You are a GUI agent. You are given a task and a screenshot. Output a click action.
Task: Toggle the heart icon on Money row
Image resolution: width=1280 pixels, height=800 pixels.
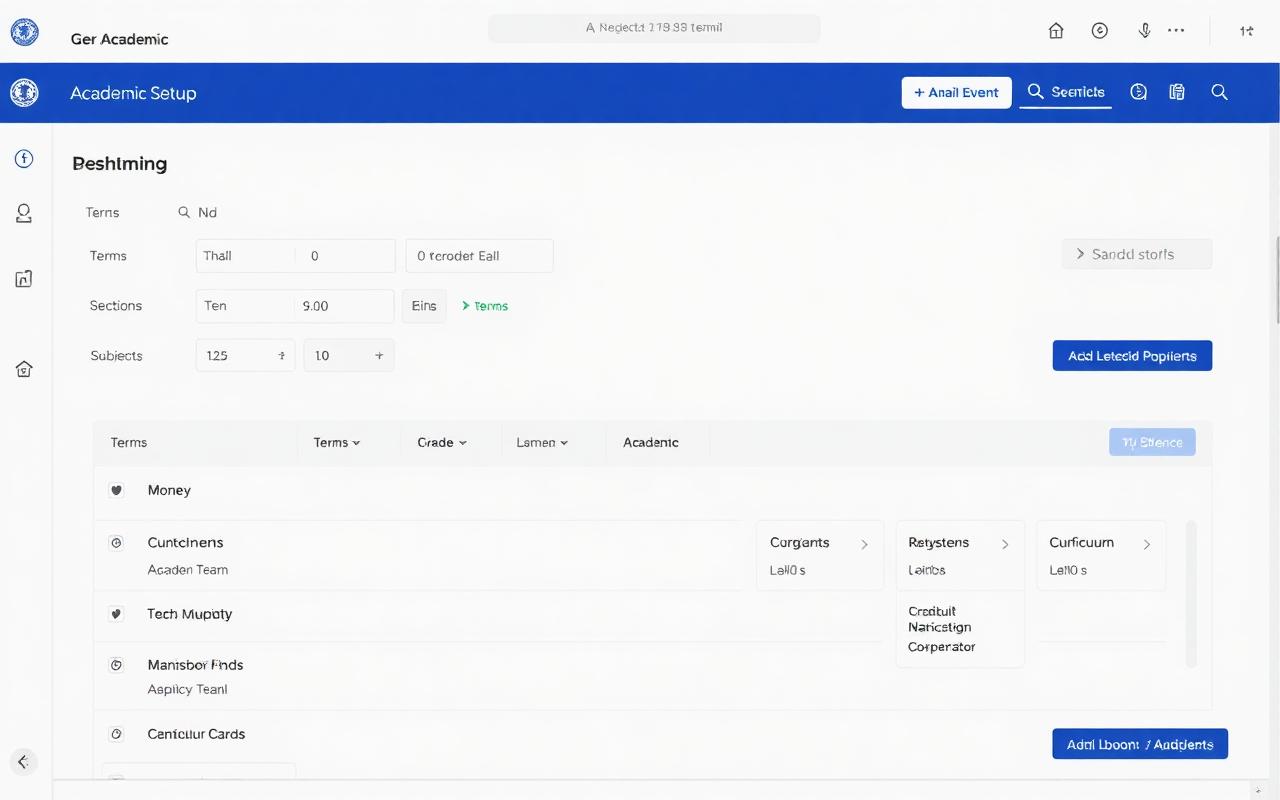(116, 491)
